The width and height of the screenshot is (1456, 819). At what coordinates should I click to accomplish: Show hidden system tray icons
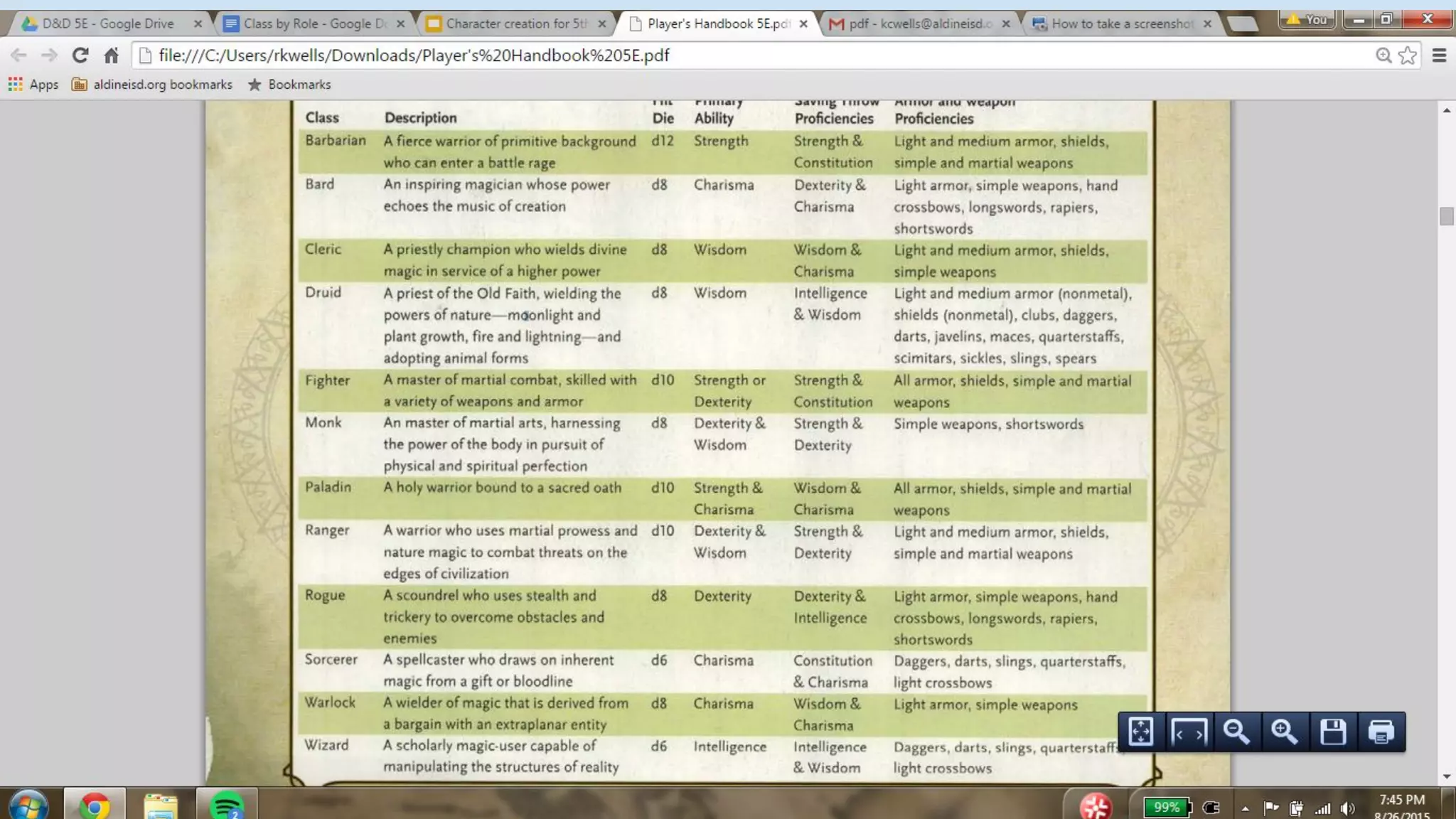tap(1245, 808)
